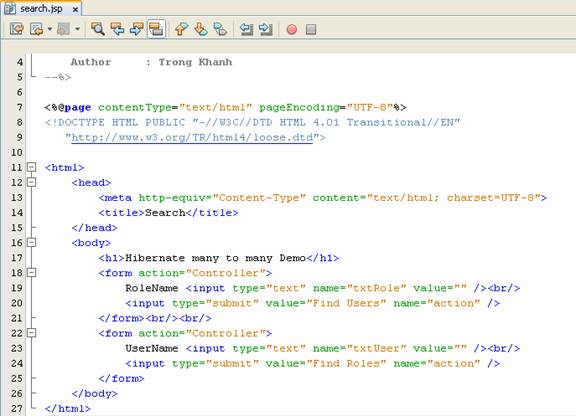Jump to the previous search occurrence
This screenshot has width=576, height=416.
[117, 29]
